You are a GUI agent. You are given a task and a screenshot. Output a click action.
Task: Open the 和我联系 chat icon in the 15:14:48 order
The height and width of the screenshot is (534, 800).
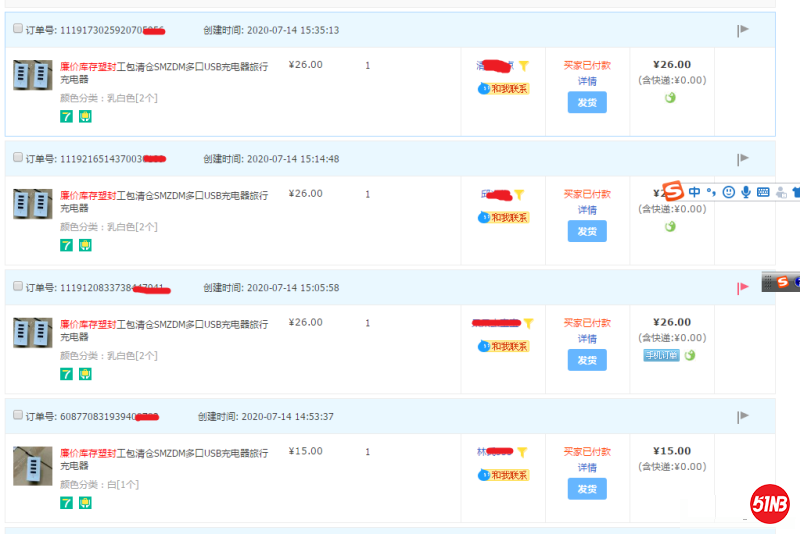coord(503,217)
